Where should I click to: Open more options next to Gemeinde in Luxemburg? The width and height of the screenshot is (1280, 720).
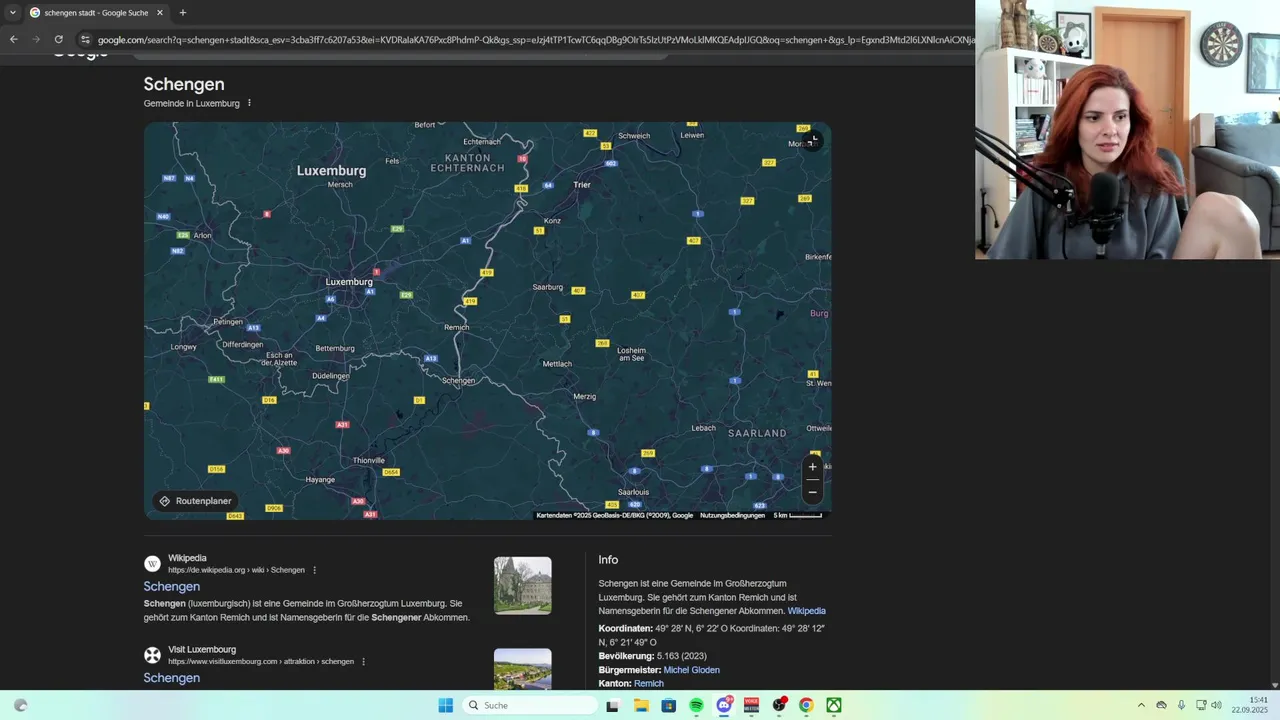coord(249,103)
